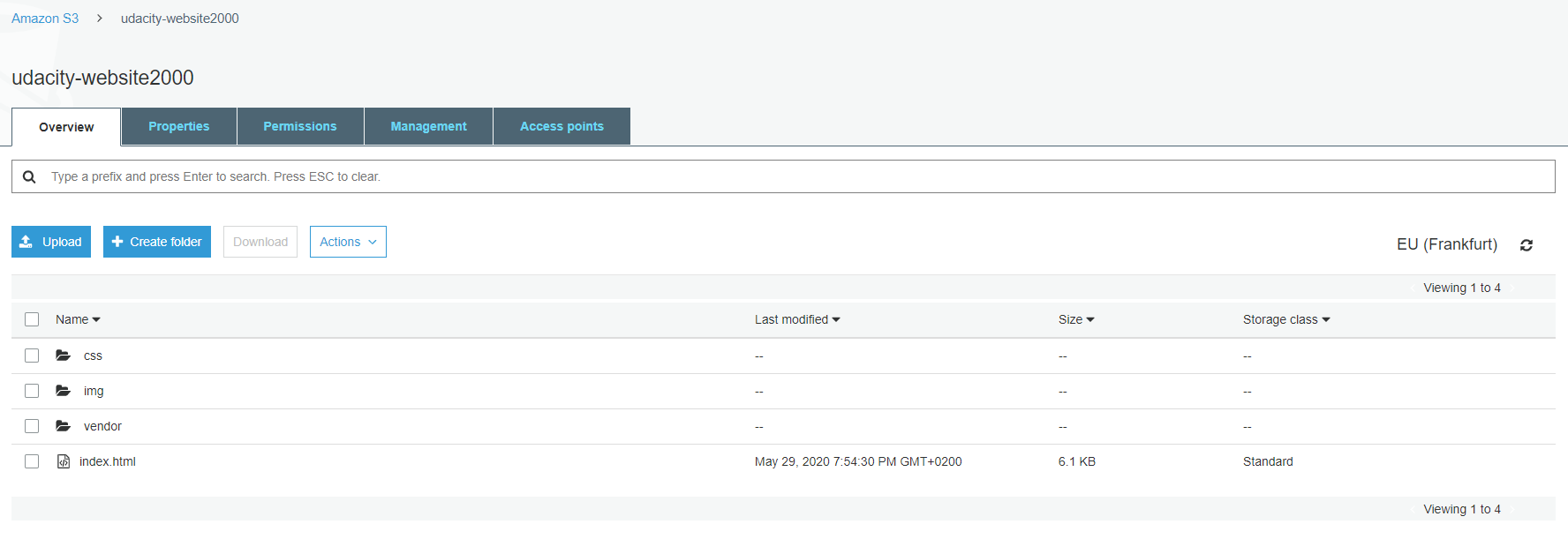Screen dimensions: 1568x539
Task: Focus the prefix search input field
Action: pos(783,176)
